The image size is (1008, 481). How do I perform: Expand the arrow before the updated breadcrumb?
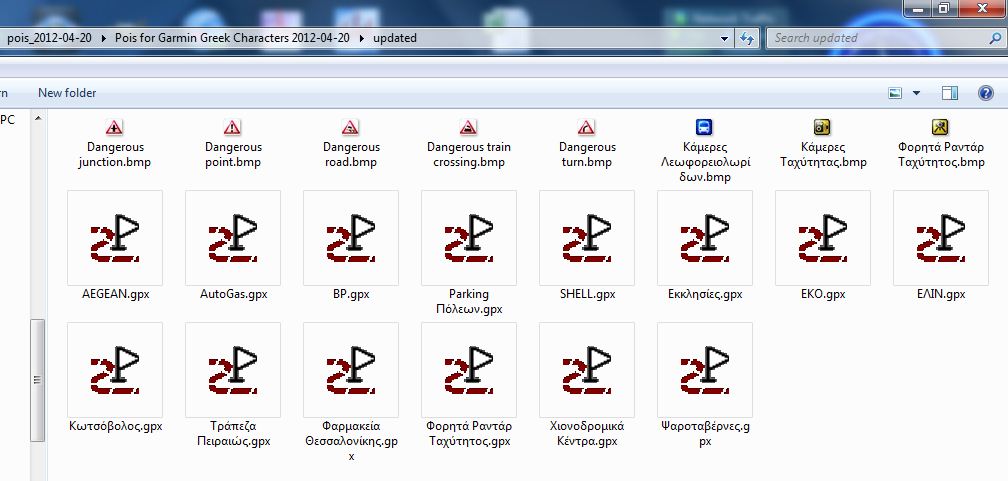tap(361, 38)
